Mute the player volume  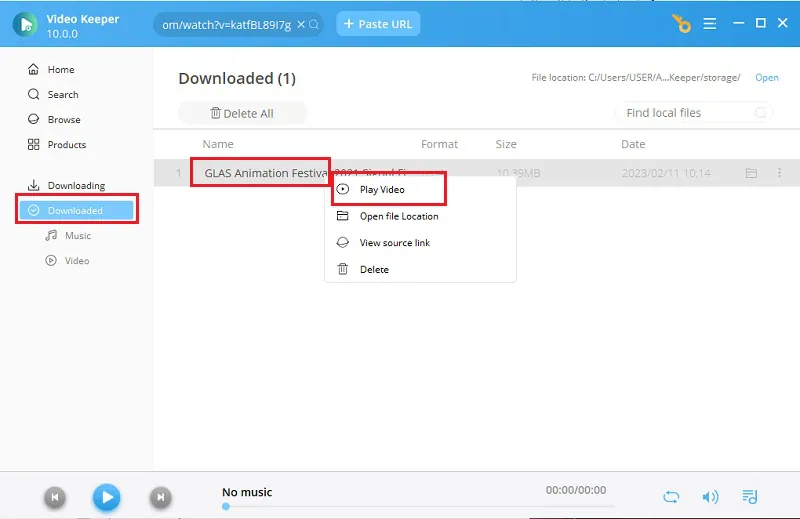click(710, 497)
